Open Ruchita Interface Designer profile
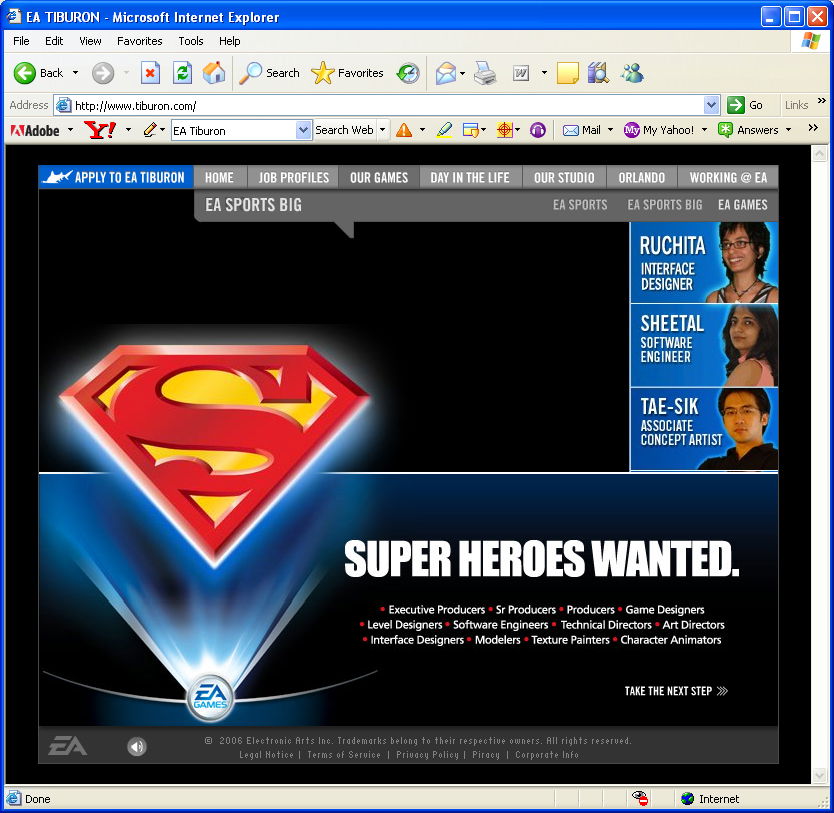Image resolution: width=834 pixels, height=813 pixels. [x=704, y=263]
